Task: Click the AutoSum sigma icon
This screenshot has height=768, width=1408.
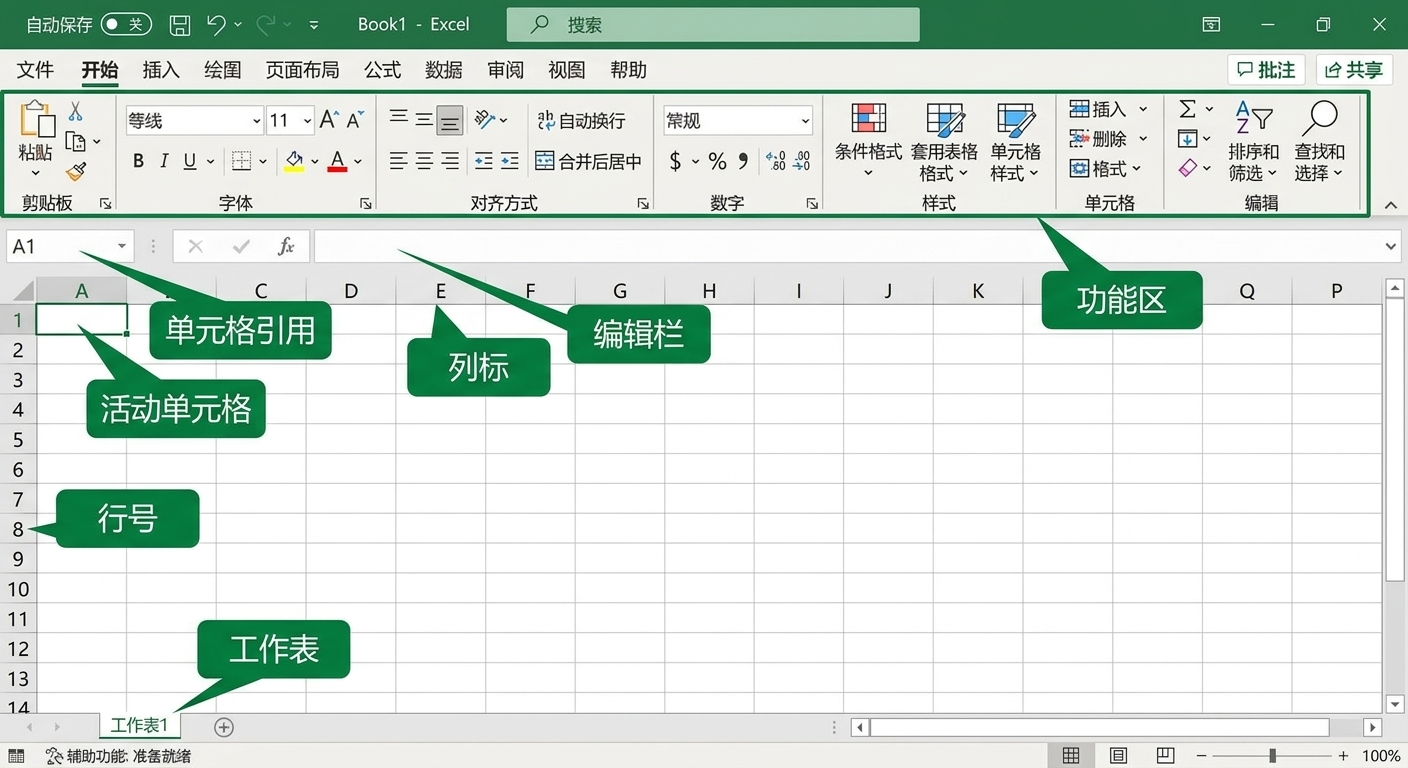Action: (1187, 109)
